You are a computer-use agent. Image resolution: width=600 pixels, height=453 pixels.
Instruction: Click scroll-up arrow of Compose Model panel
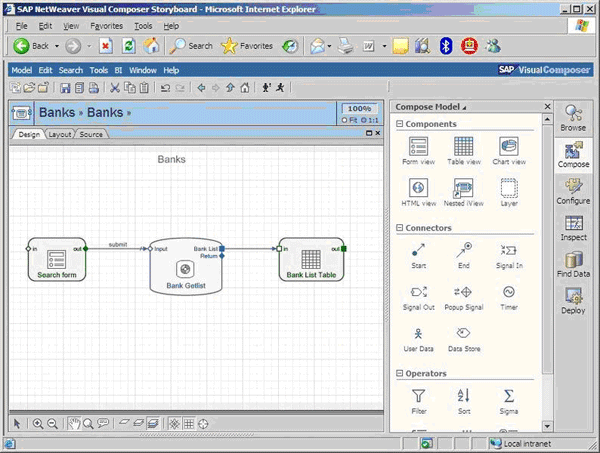tap(547, 119)
